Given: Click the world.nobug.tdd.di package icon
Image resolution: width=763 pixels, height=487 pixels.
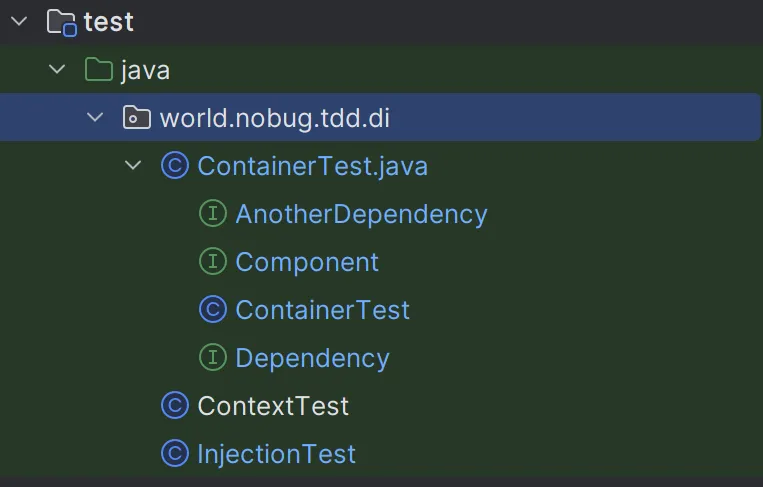Looking at the screenshot, I should tap(136, 118).
